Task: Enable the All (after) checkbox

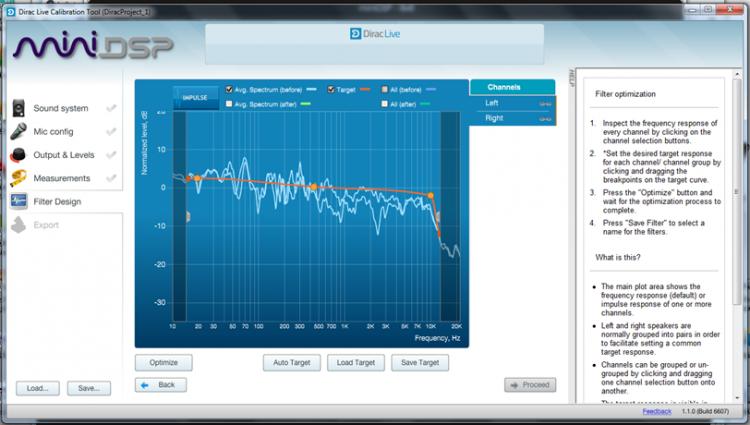Action: tap(385, 104)
